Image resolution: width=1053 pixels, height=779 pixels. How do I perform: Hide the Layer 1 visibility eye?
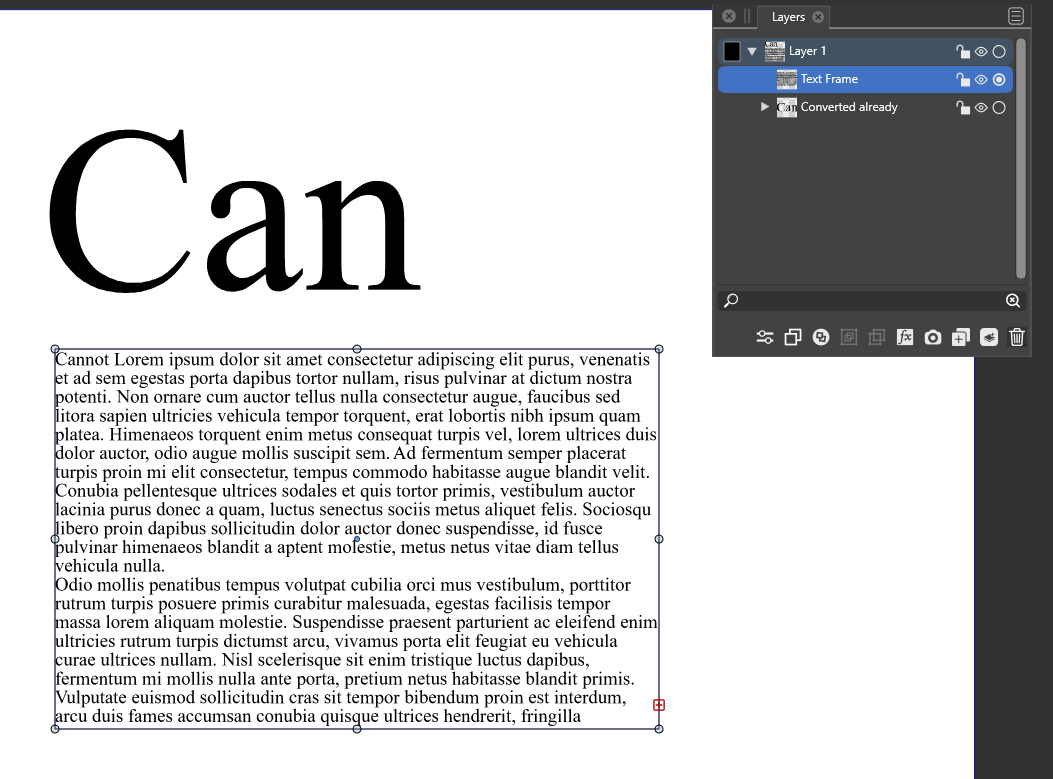(981, 52)
